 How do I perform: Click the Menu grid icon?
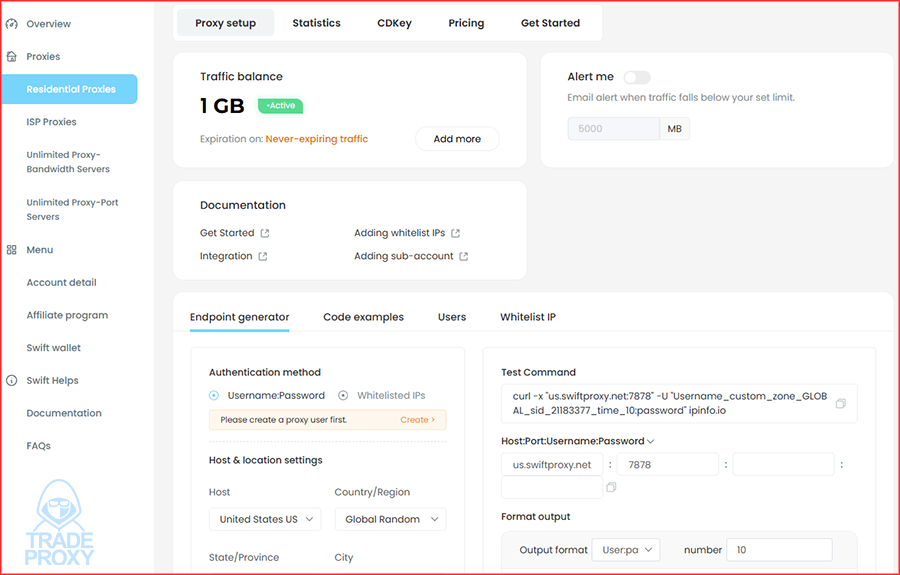(x=11, y=250)
